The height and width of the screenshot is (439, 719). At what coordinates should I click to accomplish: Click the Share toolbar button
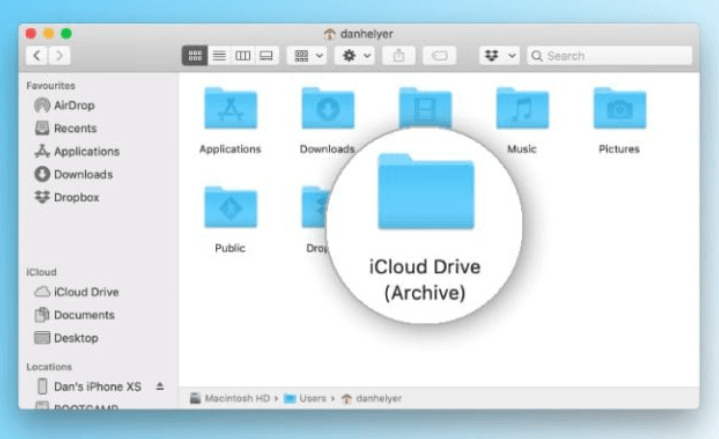click(398, 56)
